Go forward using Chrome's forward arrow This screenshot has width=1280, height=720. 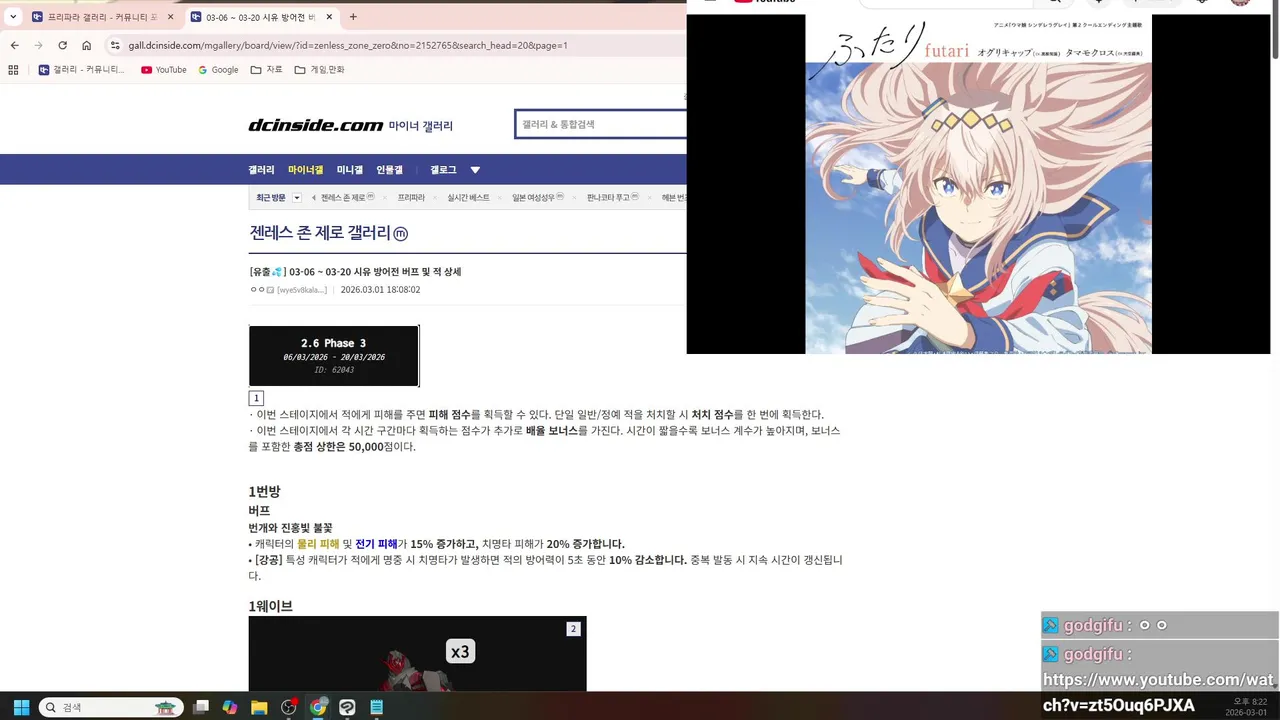coord(38,45)
